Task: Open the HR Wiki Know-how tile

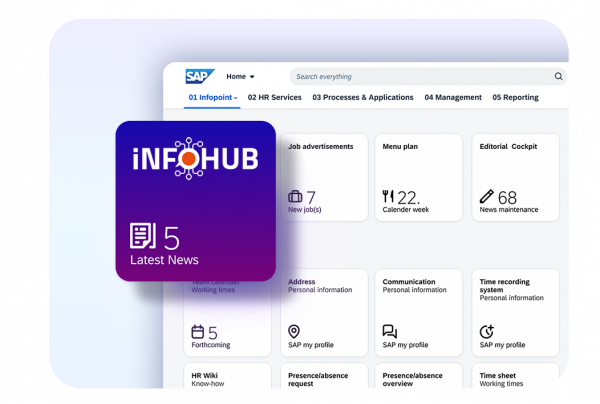Action: point(227,376)
